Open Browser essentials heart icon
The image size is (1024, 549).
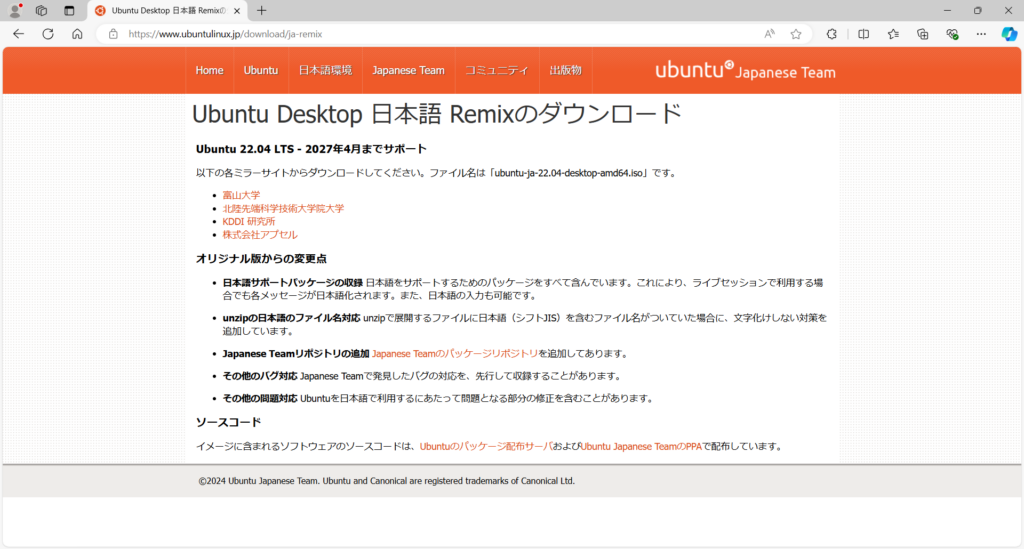point(952,34)
